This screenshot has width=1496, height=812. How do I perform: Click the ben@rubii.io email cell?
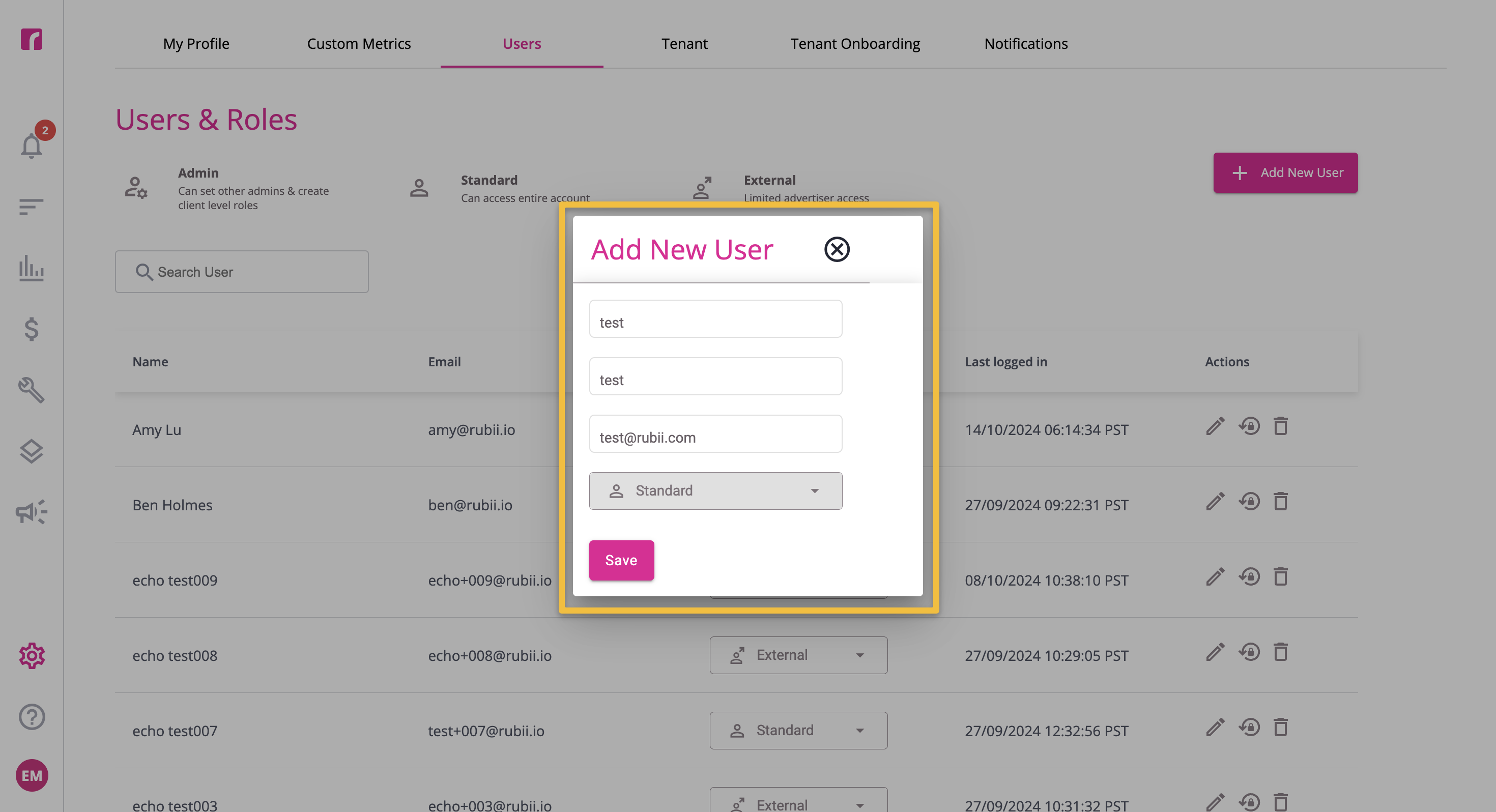click(x=470, y=505)
